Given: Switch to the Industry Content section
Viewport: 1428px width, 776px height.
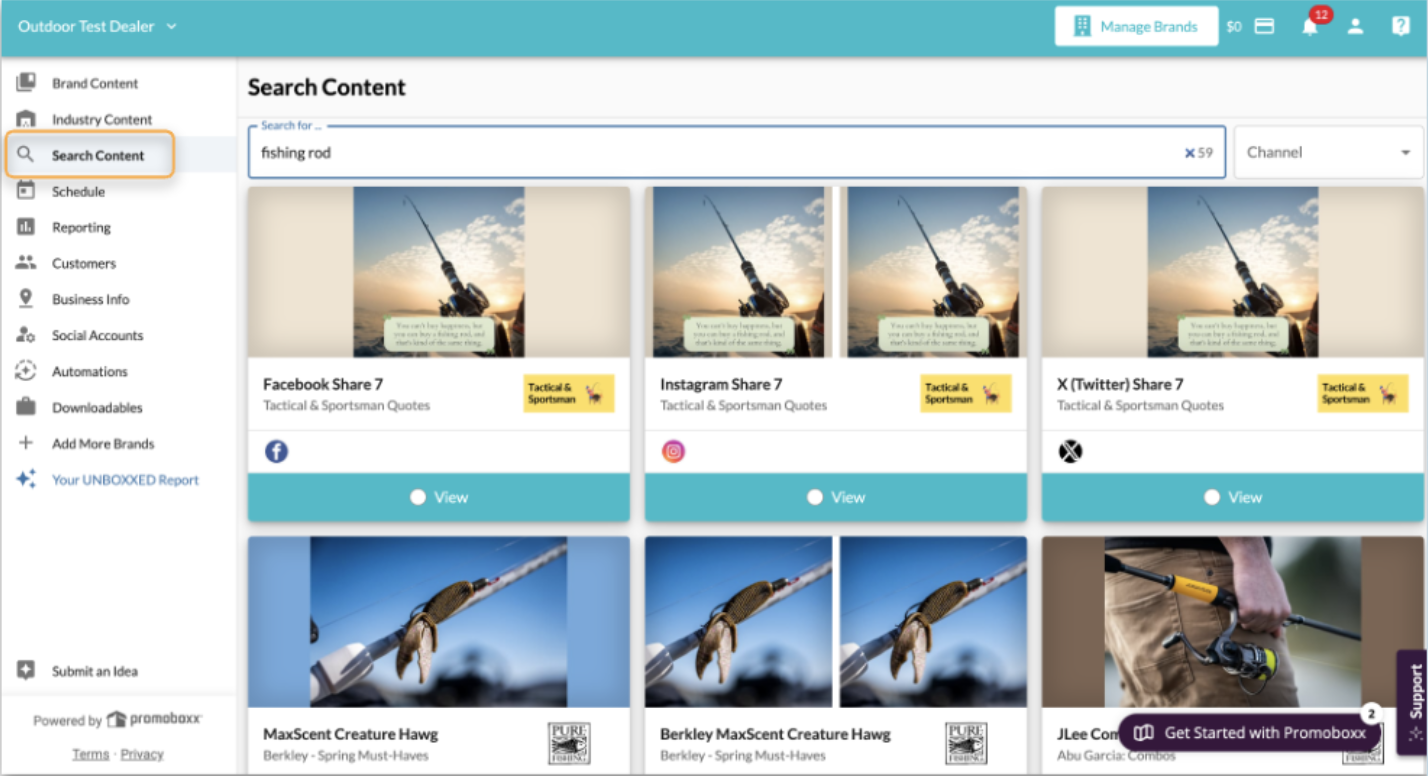Looking at the screenshot, I should 101,119.
